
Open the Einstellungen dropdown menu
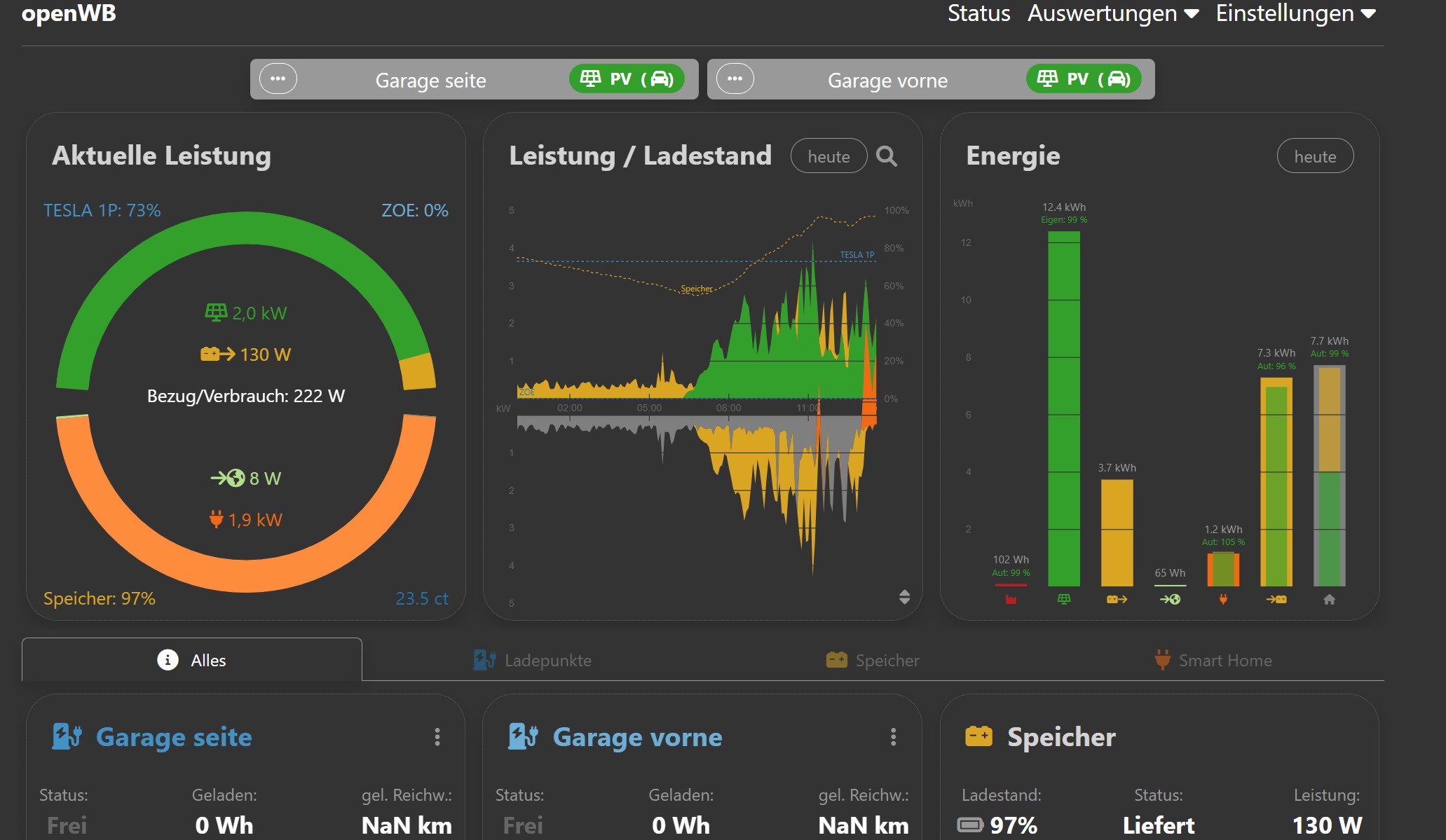1295,13
